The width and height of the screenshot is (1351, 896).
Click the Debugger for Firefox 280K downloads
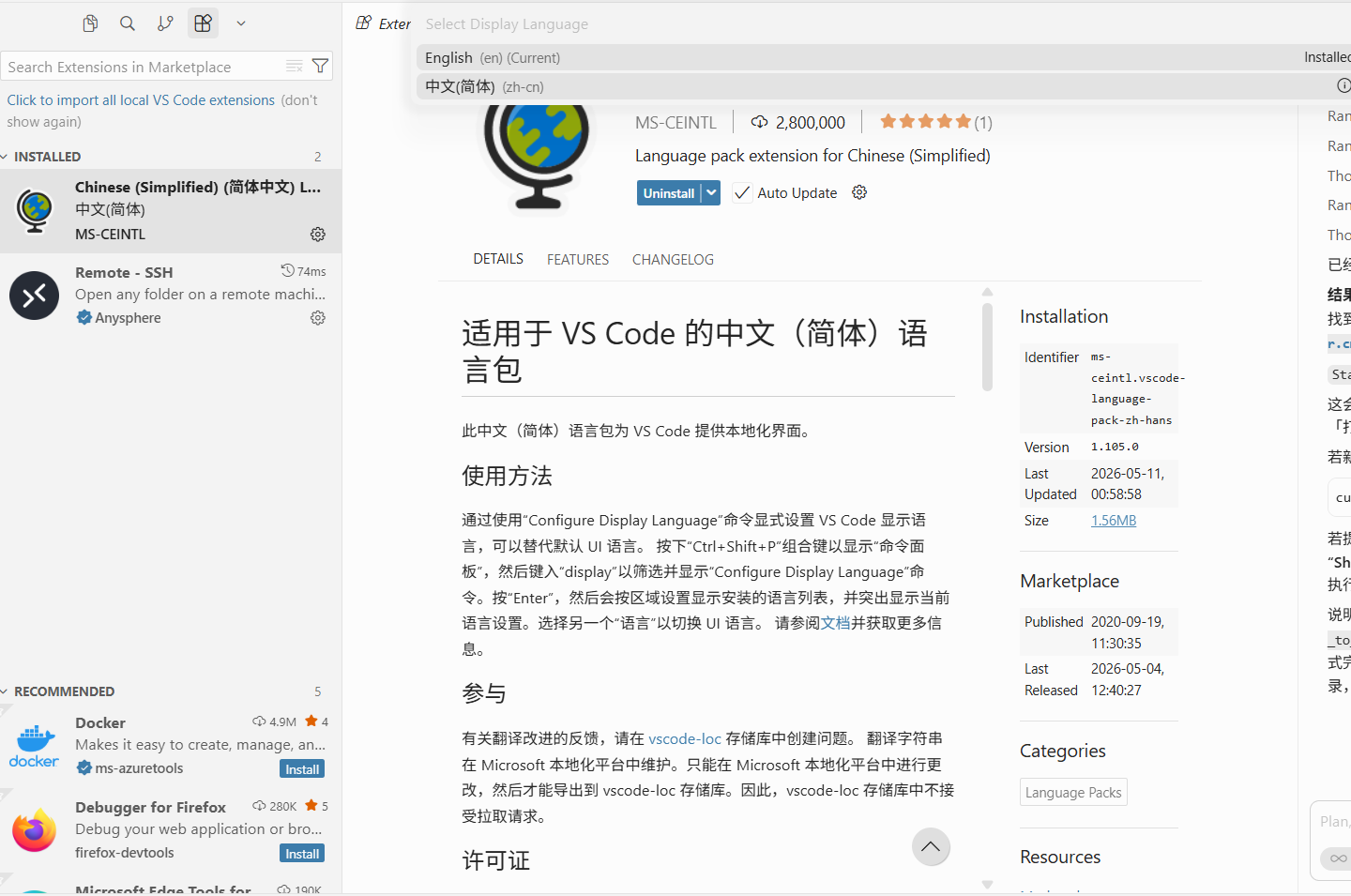pyautogui.click(x=274, y=806)
